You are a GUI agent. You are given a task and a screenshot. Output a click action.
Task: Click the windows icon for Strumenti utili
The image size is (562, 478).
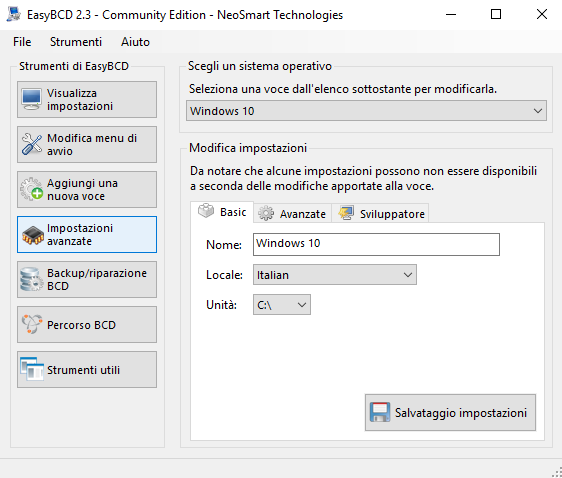[32, 369]
